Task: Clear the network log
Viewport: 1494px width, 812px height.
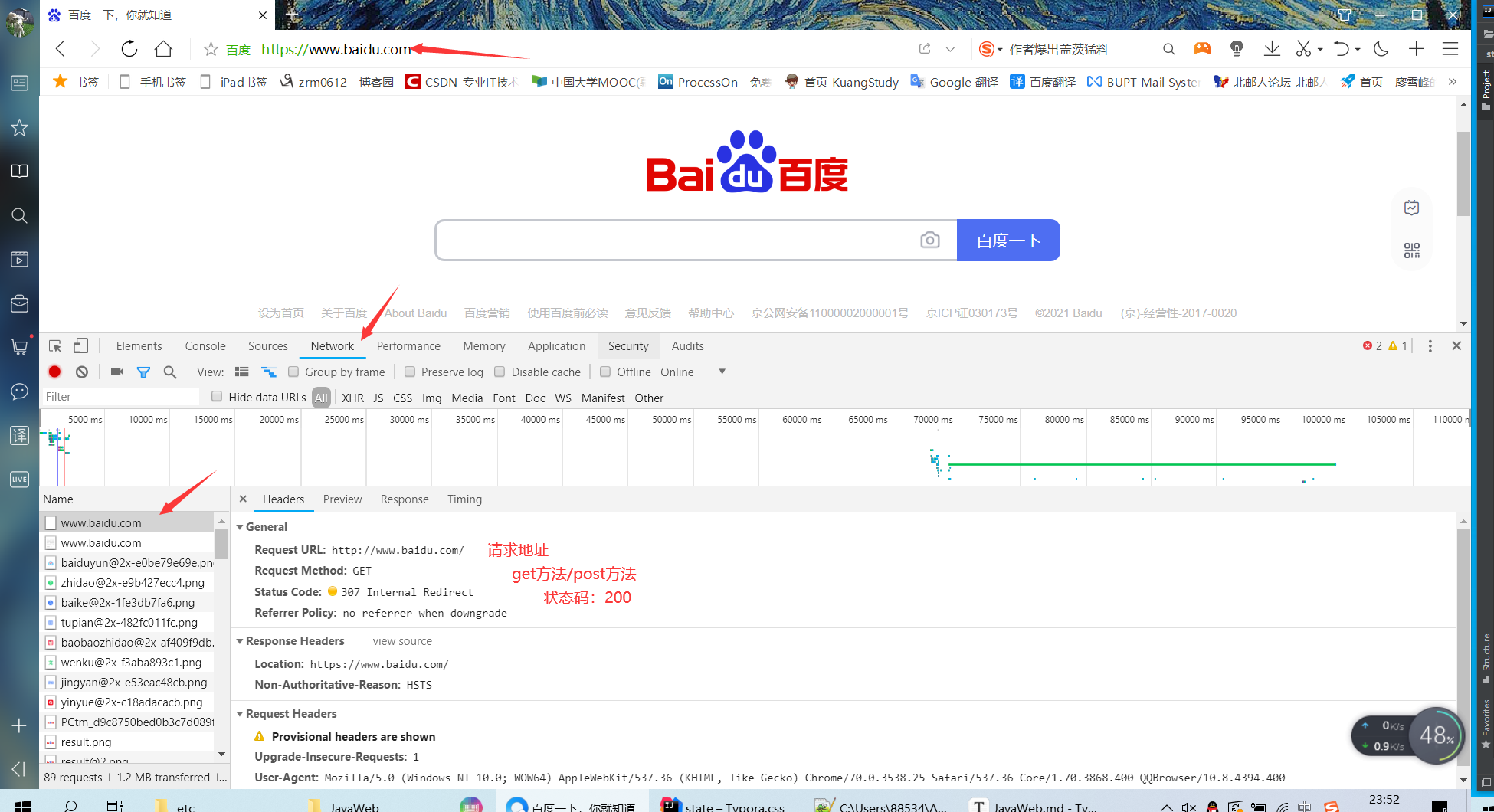Action: pos(82,372)
